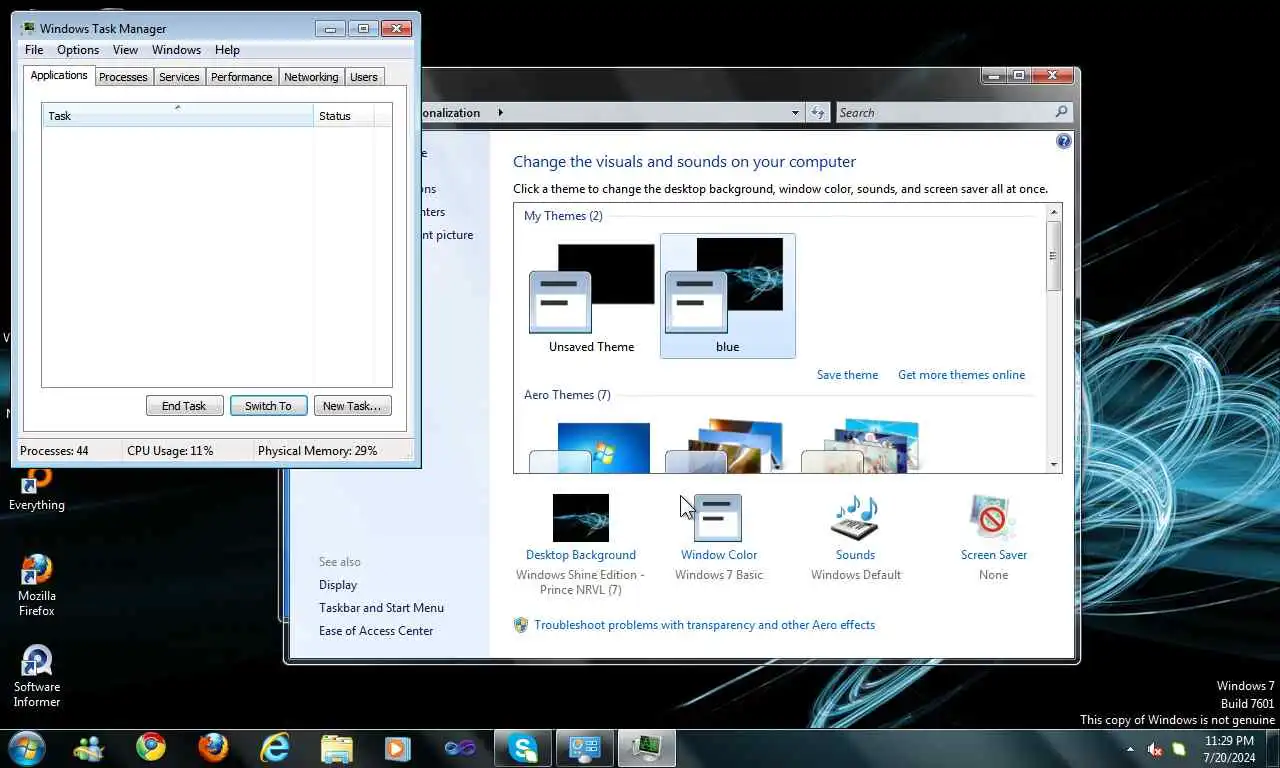Viewport: 1280px width, 768px height.
Task: Switch to the Networking tab
Action: point(311,77)
